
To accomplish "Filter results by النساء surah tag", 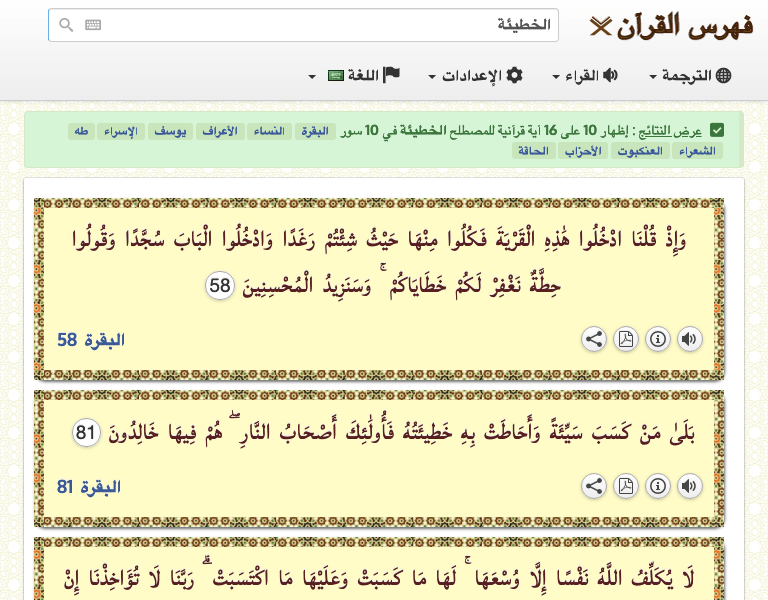I will tap(269, 131).
